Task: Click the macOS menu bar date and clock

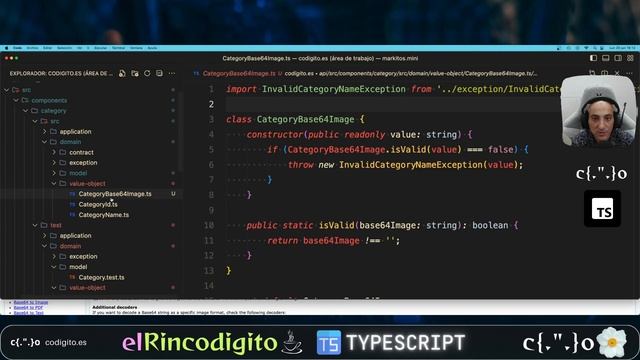Action: tap(622, 48)
